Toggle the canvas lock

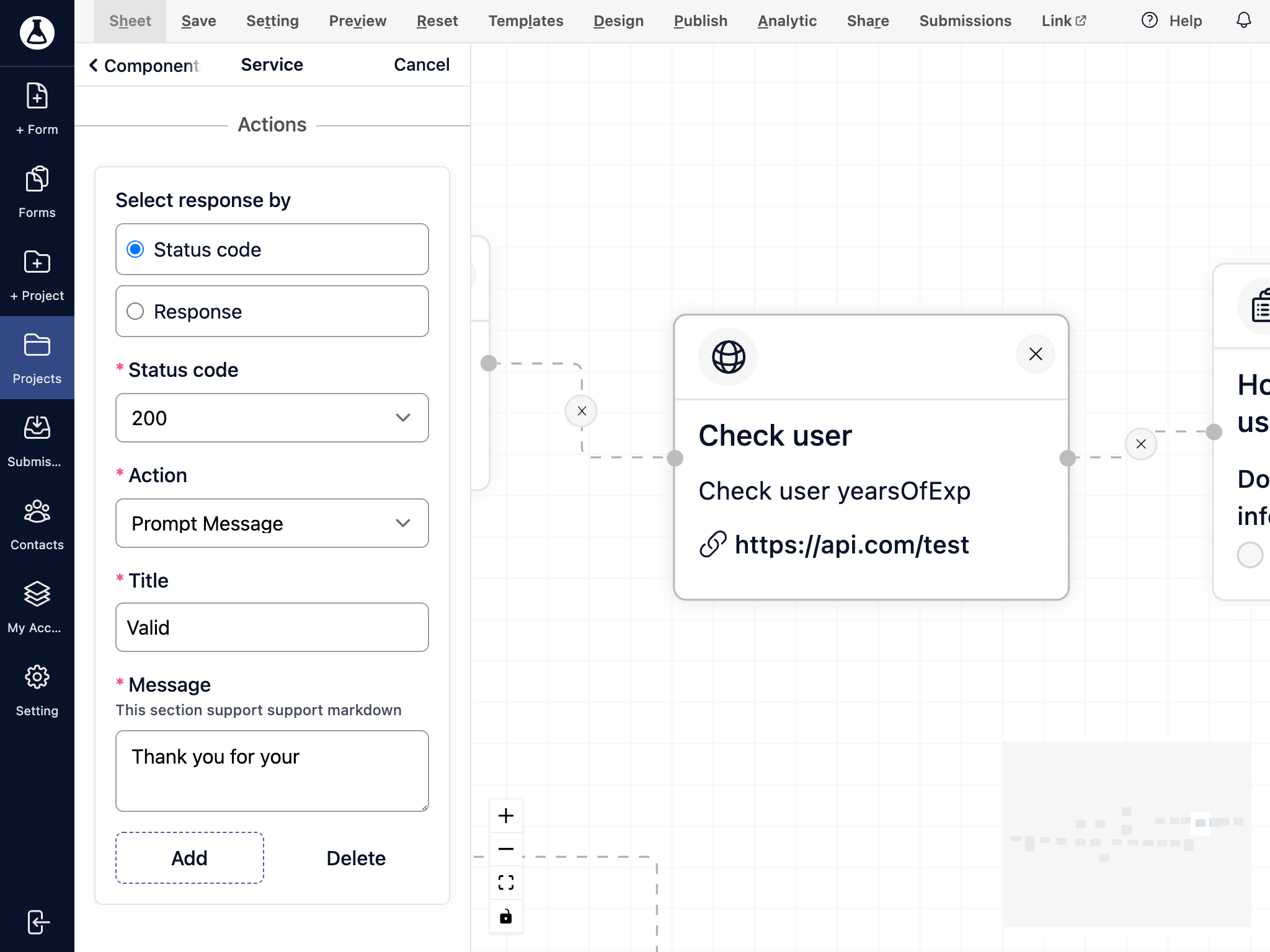coord(506,916)
